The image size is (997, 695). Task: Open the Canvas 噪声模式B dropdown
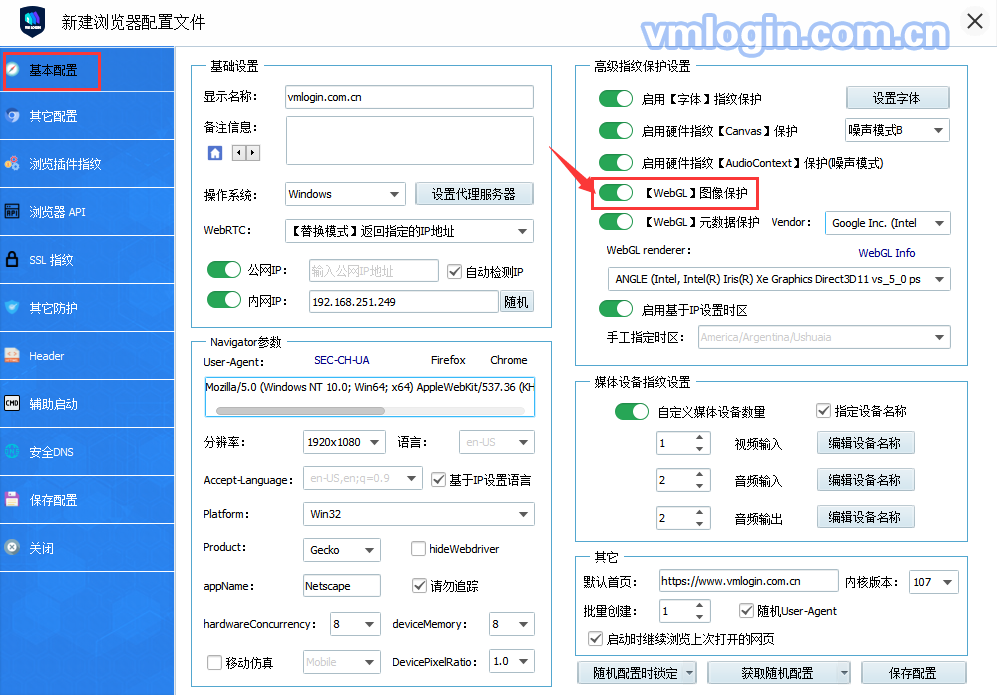point(897,130)
